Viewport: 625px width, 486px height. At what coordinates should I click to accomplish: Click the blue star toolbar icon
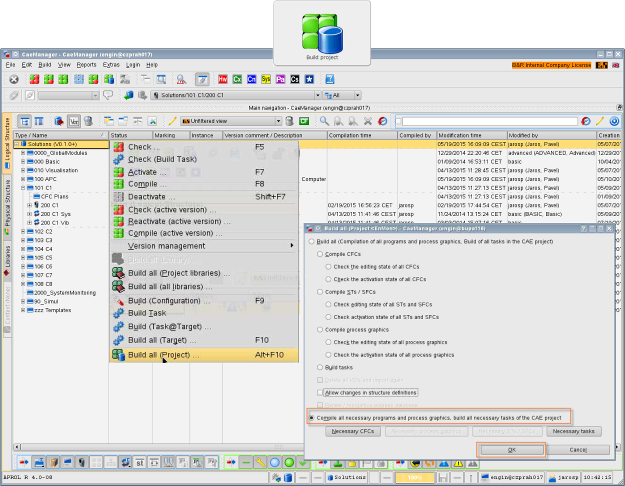309,79
